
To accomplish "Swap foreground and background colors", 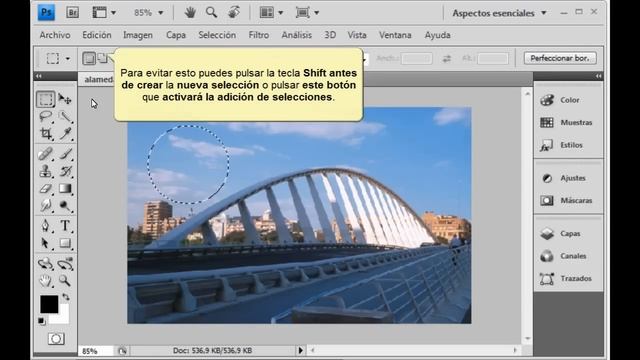I will coord(66,297).
